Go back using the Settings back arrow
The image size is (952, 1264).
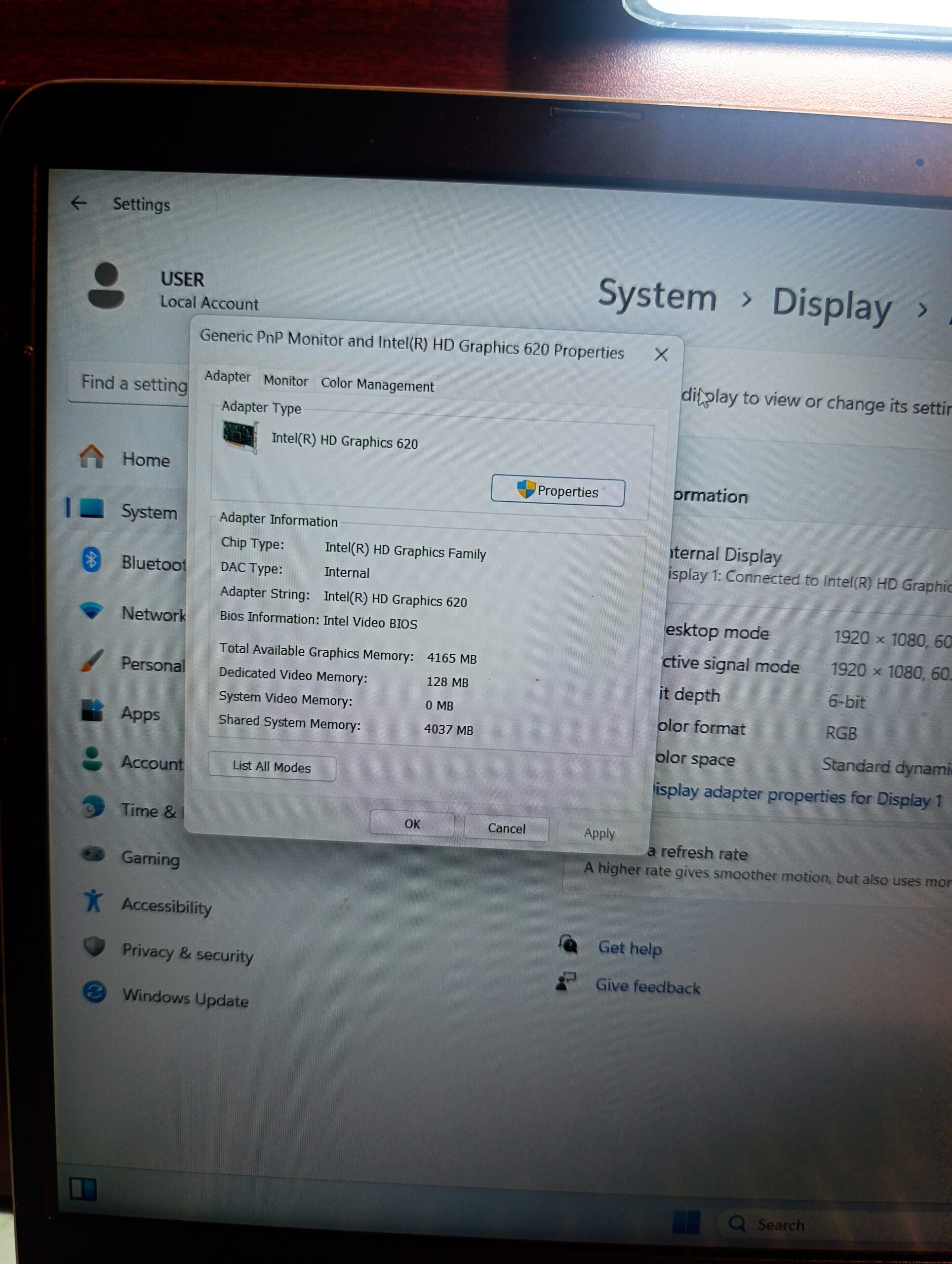79,202
